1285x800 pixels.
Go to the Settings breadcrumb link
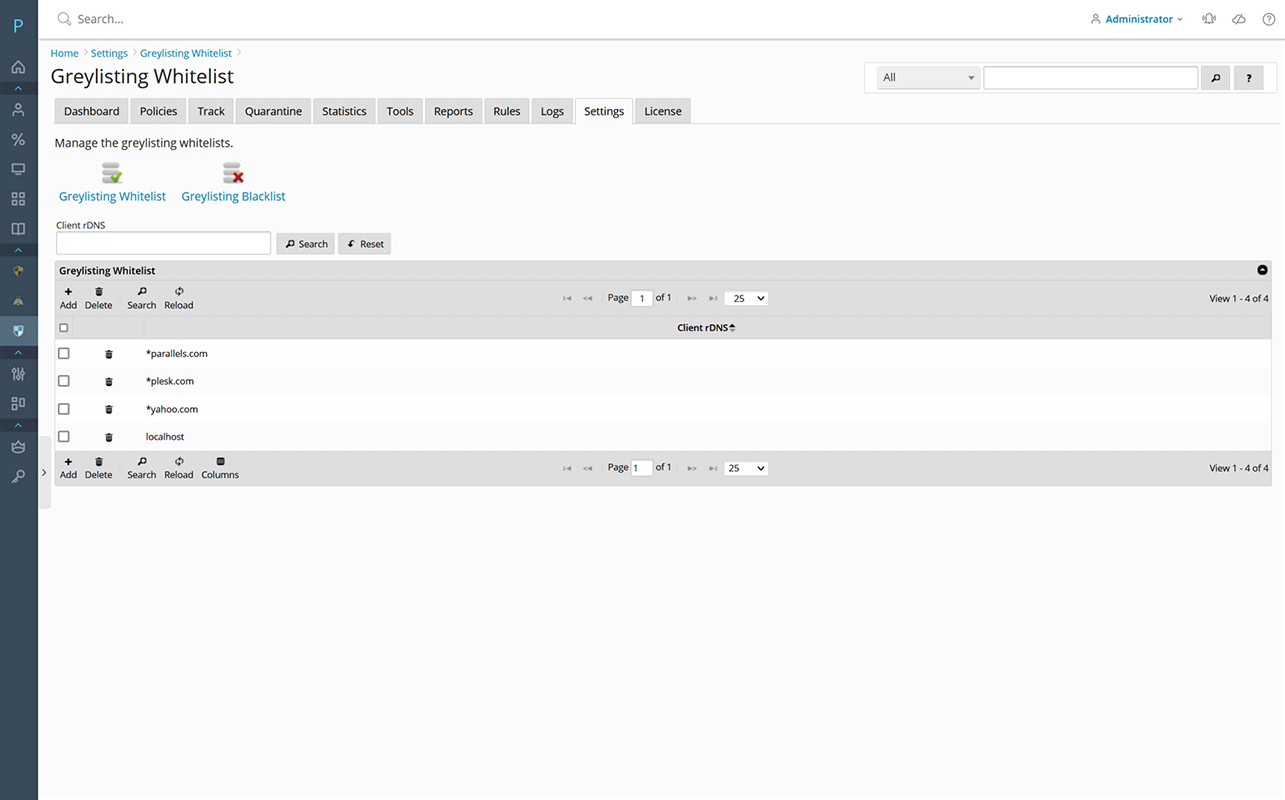[x=109, y=53]
